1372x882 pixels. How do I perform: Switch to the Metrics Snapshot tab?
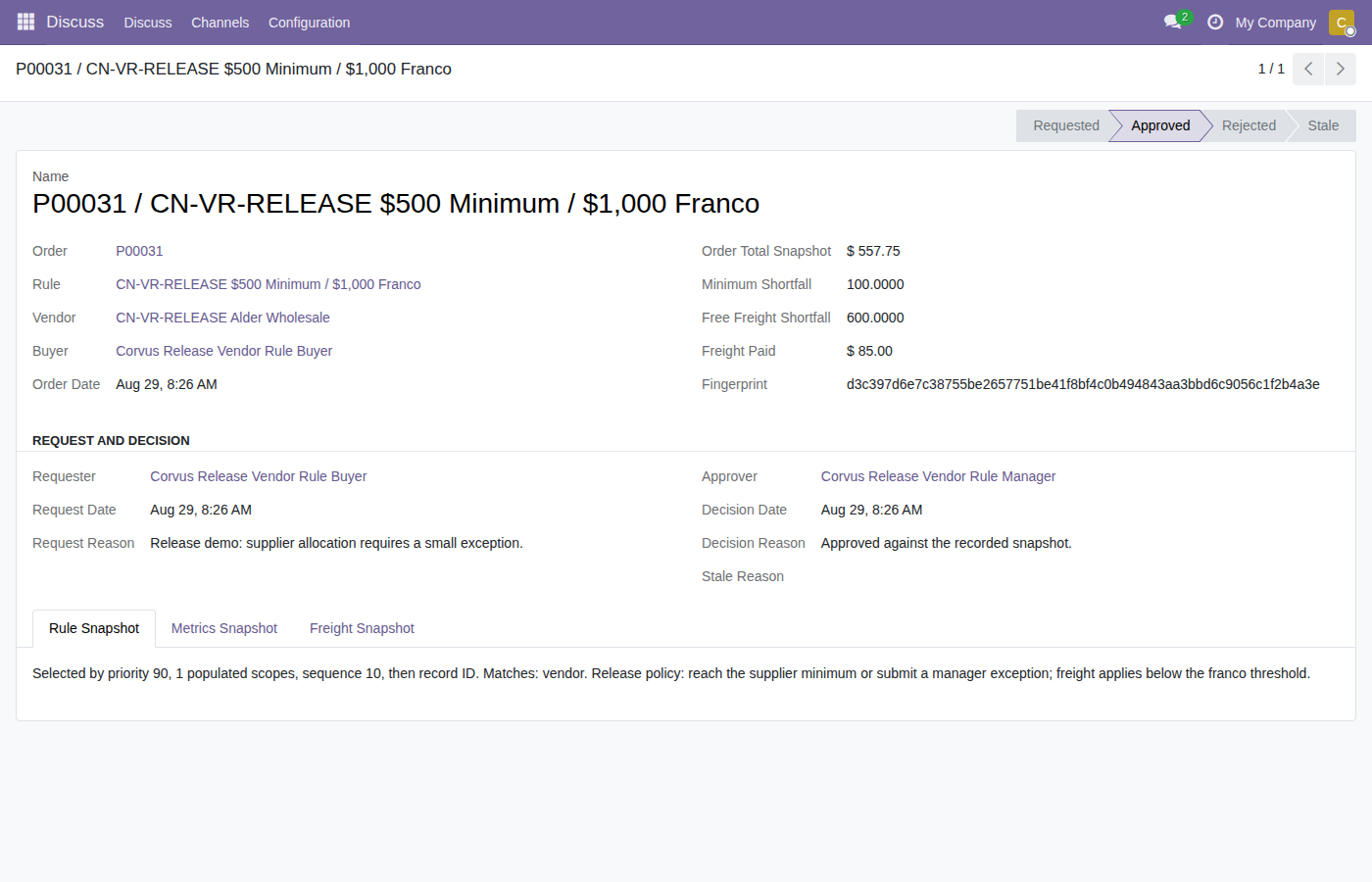click(224, 628)
